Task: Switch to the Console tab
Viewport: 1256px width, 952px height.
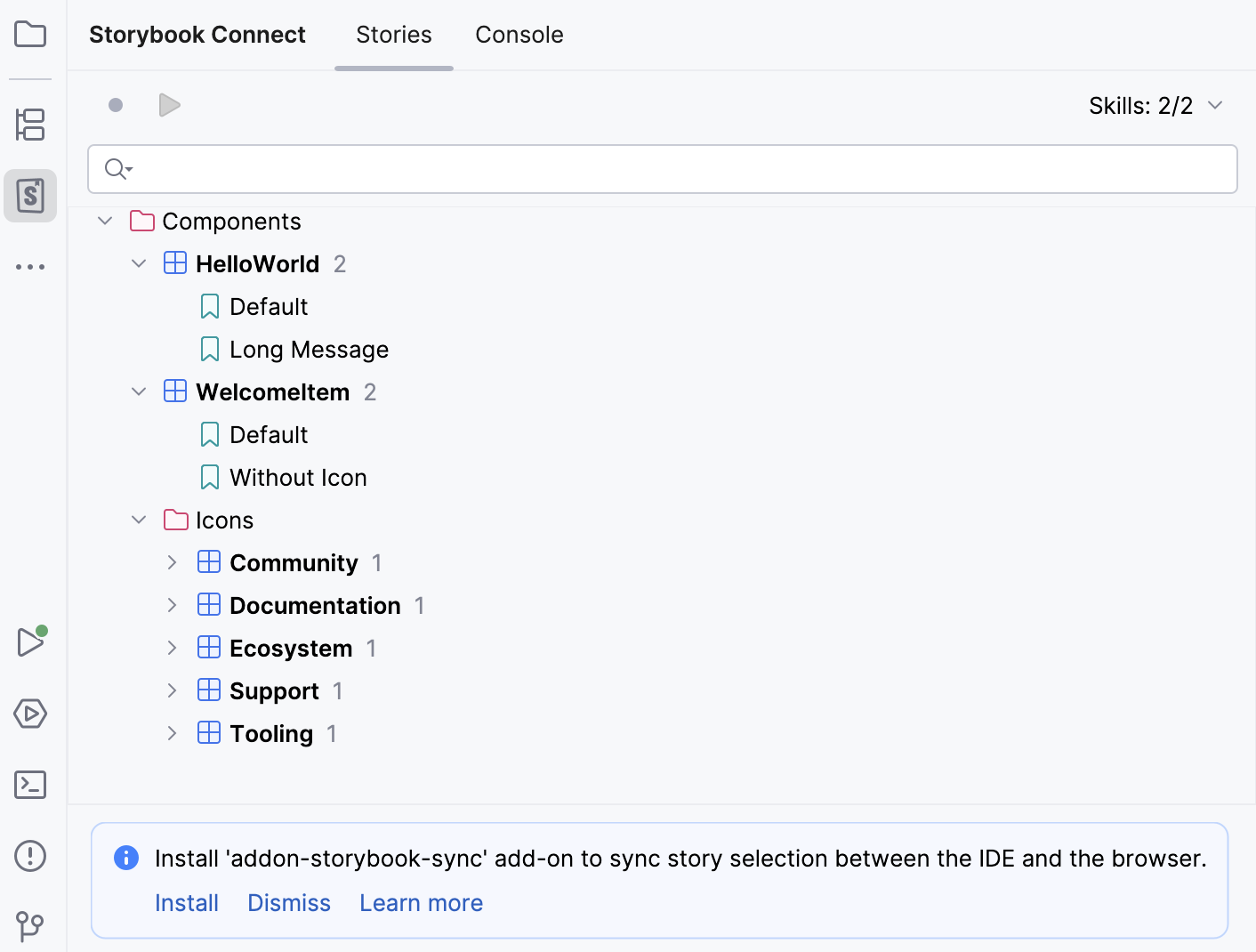Action: (519, 35)
